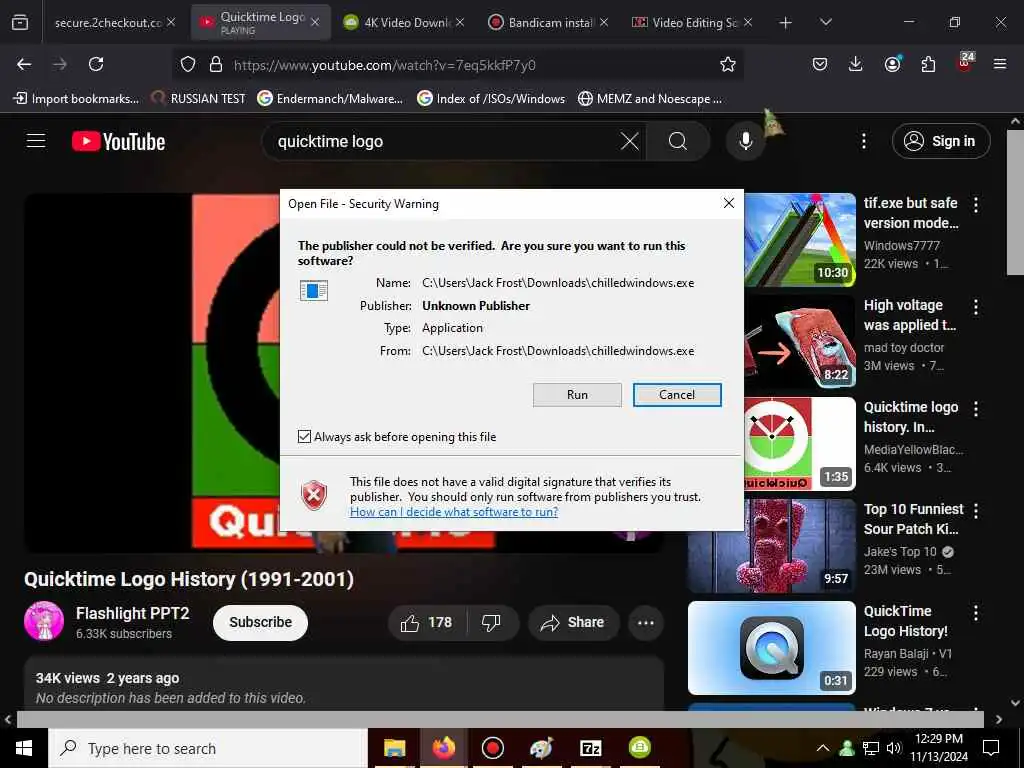Dislike the video with thumbs down
The width and height of the screenshot is (1024, 768).
point(491,622)
